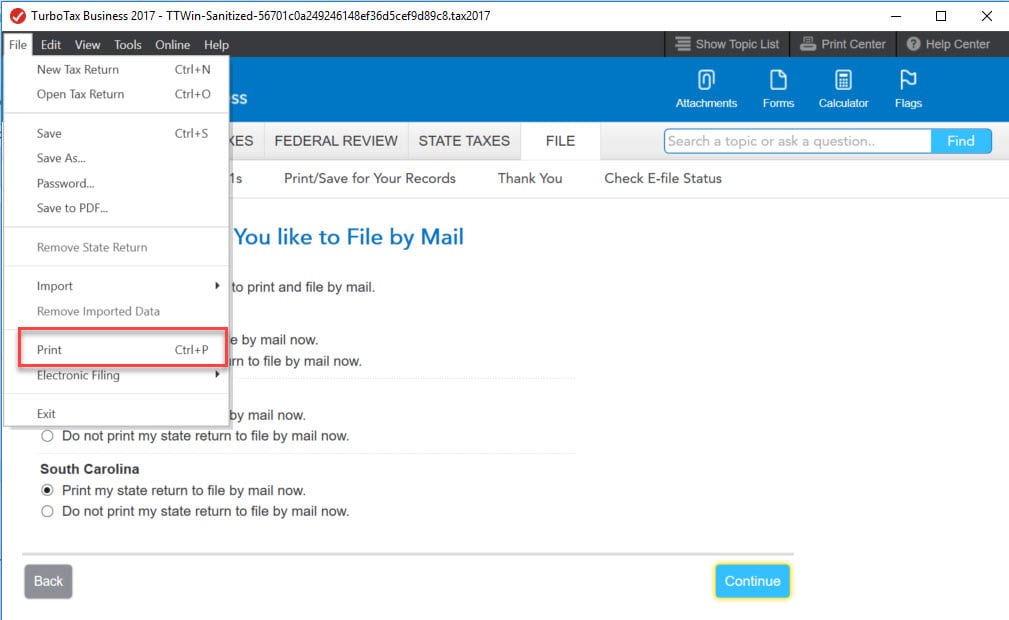Open the Online menu
Image resolution: width=1009 pixels, height=620 pixels.
click(172, 44)
